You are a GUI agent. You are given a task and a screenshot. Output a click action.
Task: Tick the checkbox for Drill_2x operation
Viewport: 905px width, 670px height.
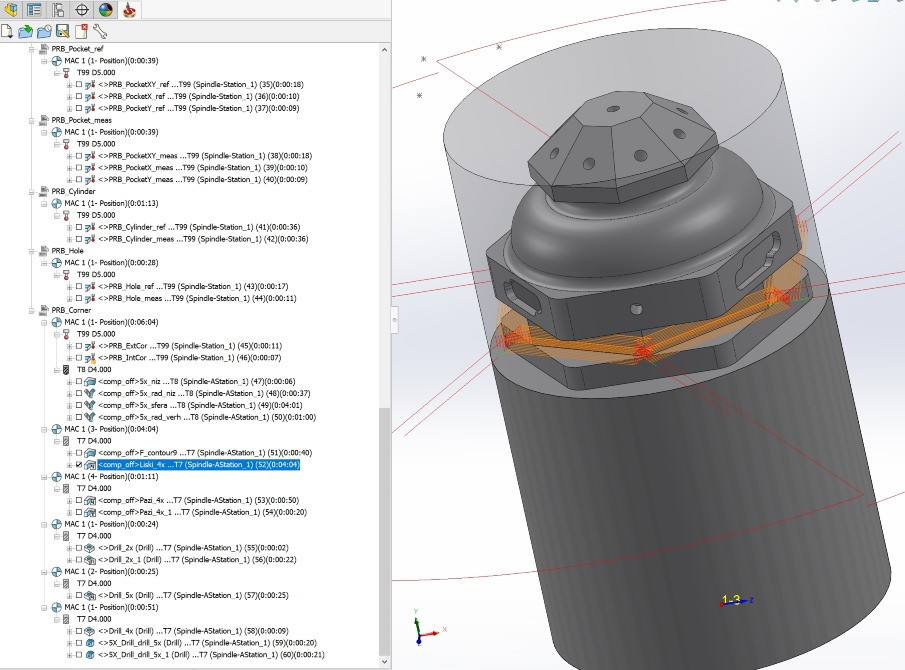click(78, 547)
